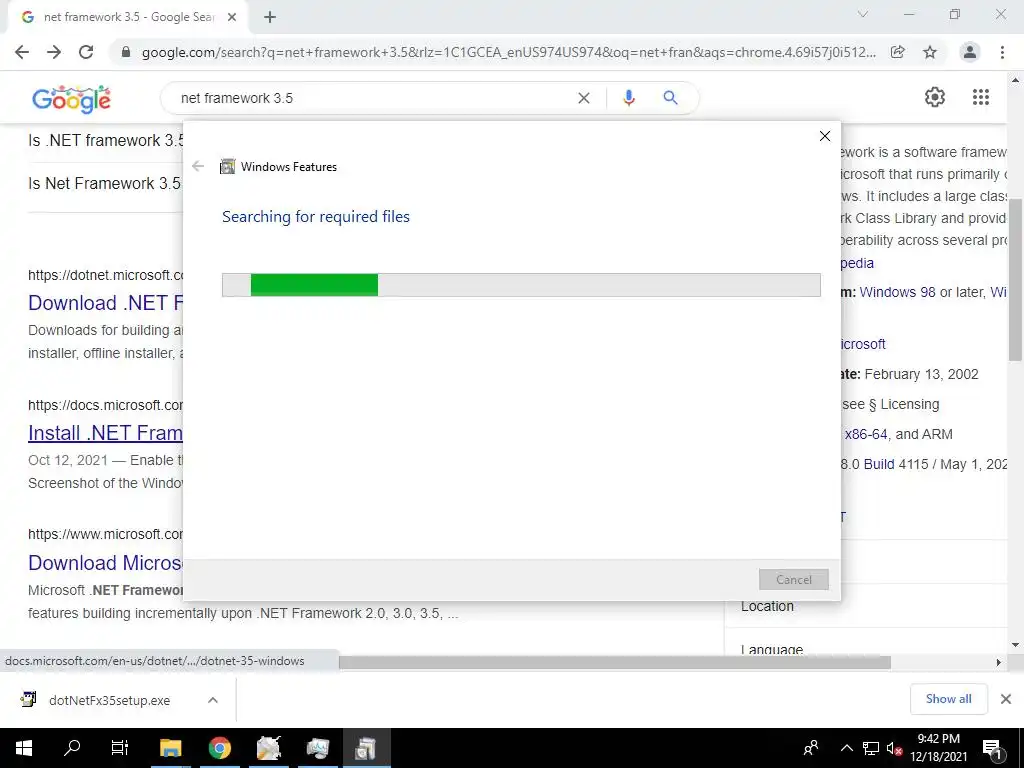Open a new Chrome tab
Image resolution: width=1024 pixels, height=768 pixels.
tap(270, 18)
